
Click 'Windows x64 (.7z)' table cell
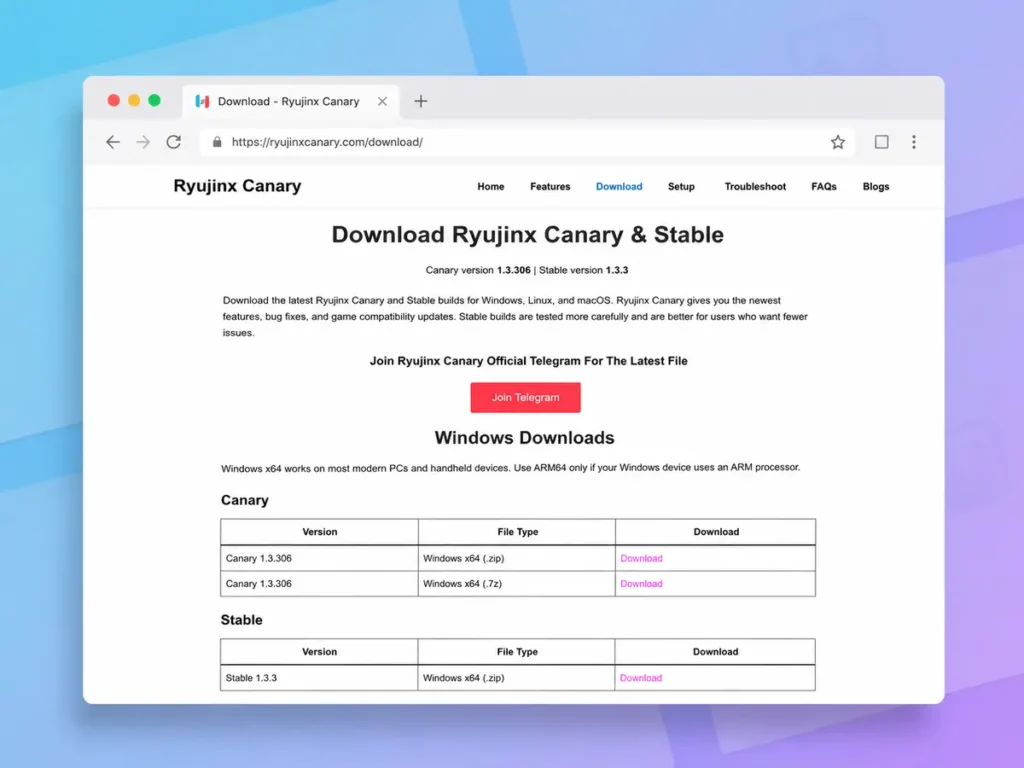click(x=517, y=584)
